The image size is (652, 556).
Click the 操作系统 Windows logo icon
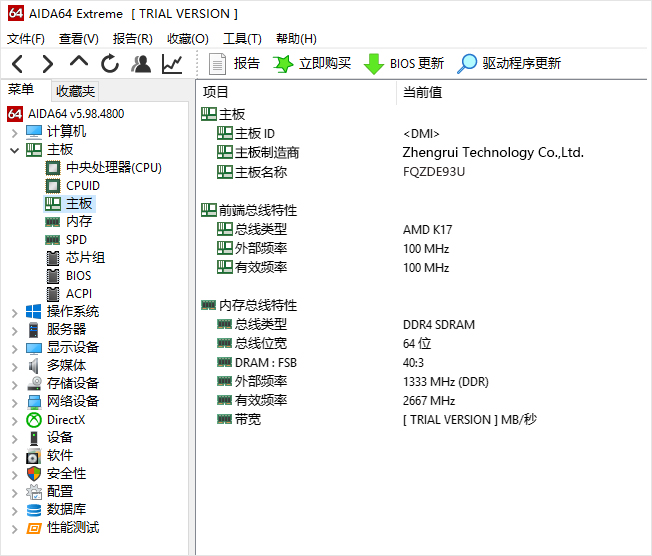(x=34, y=312)
